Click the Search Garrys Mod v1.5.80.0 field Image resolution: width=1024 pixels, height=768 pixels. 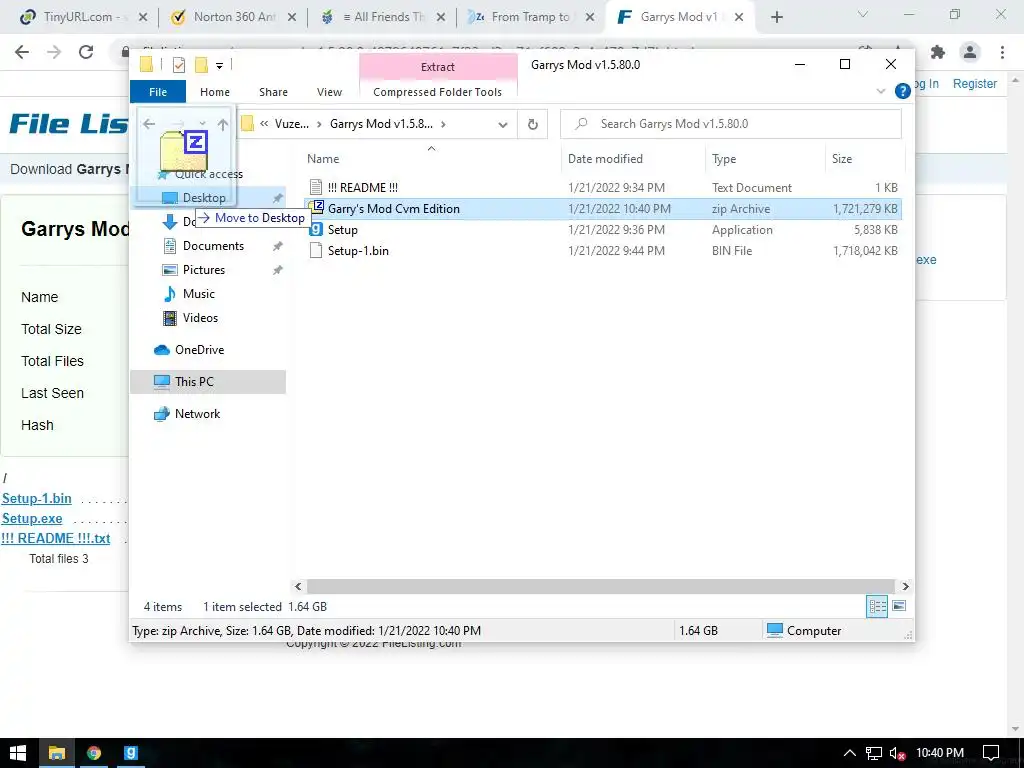tap(731, 124)
